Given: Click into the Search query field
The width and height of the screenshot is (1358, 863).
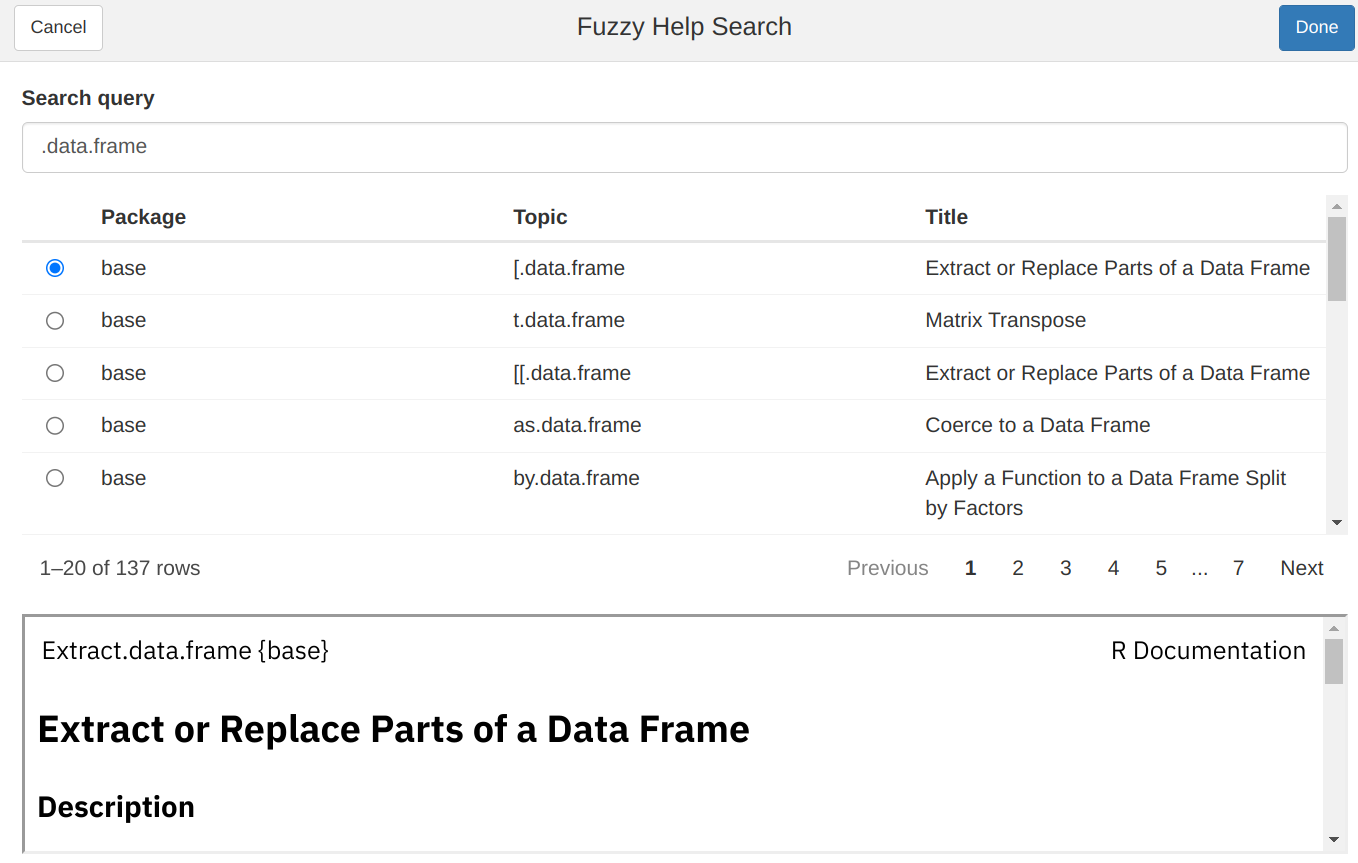Looking at the screenshot, I should click(x=684, y=147).
